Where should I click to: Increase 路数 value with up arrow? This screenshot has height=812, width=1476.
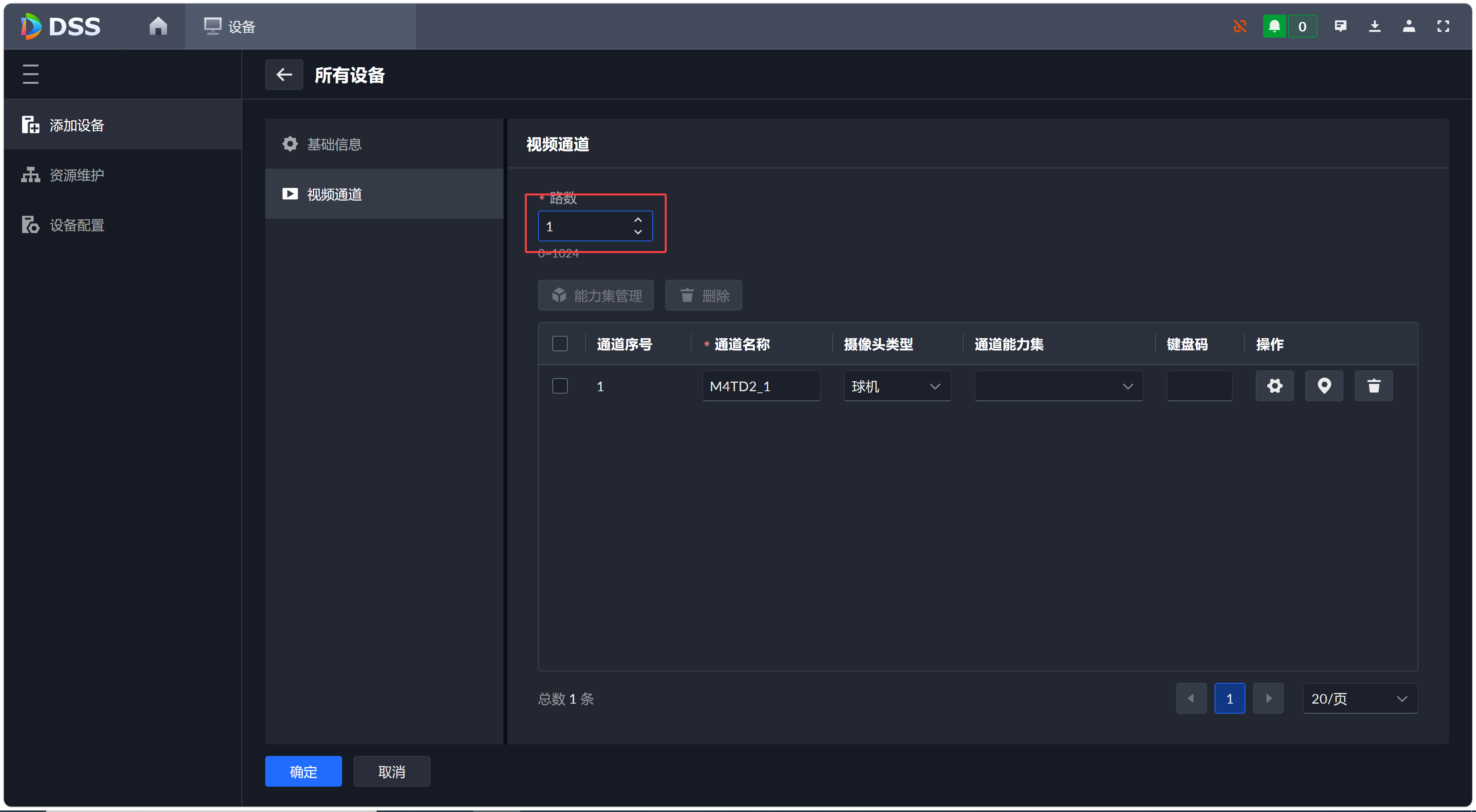pyautogui.click(x=638, y=220)
